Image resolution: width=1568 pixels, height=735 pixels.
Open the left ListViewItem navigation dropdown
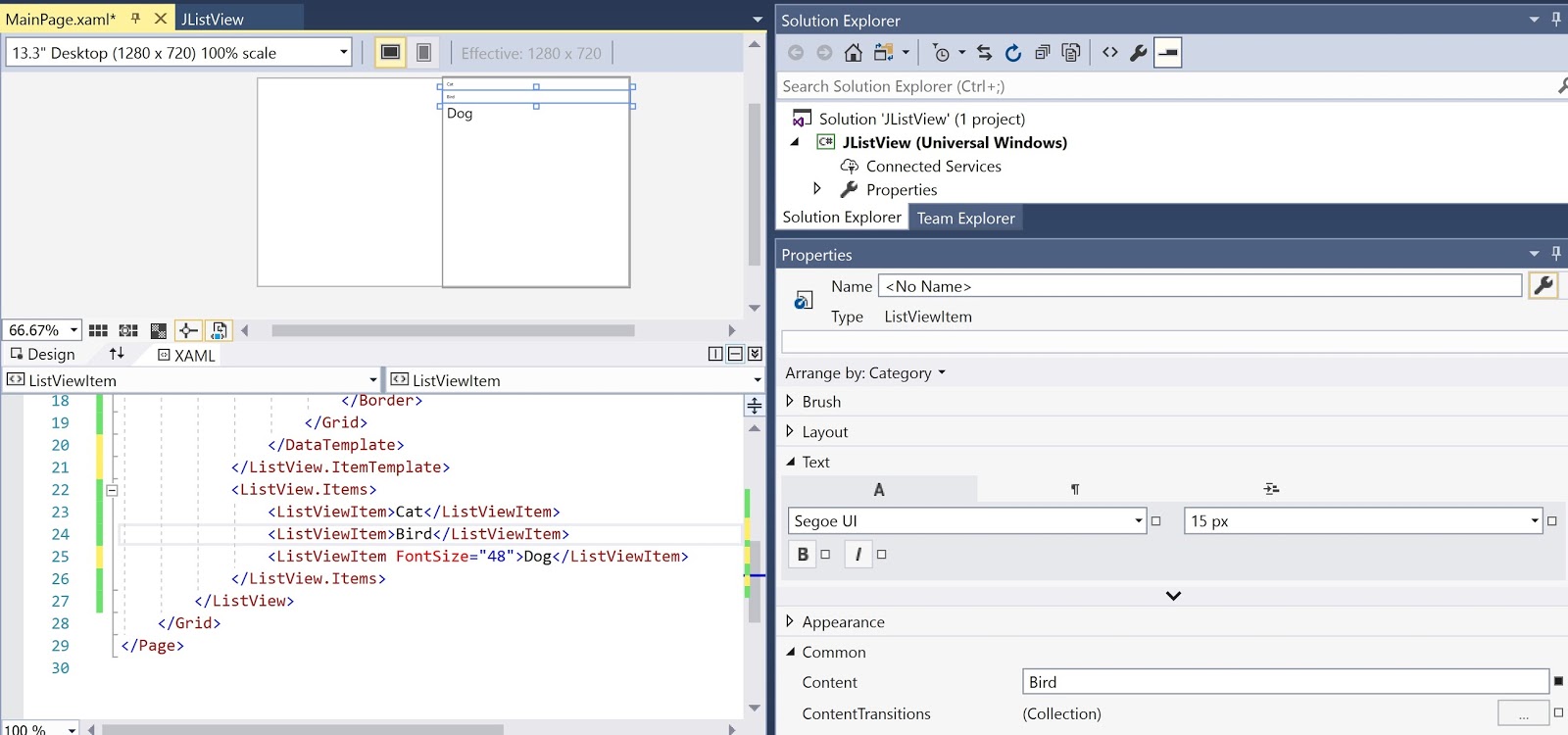pyautogui.click(x=372, y=380)
